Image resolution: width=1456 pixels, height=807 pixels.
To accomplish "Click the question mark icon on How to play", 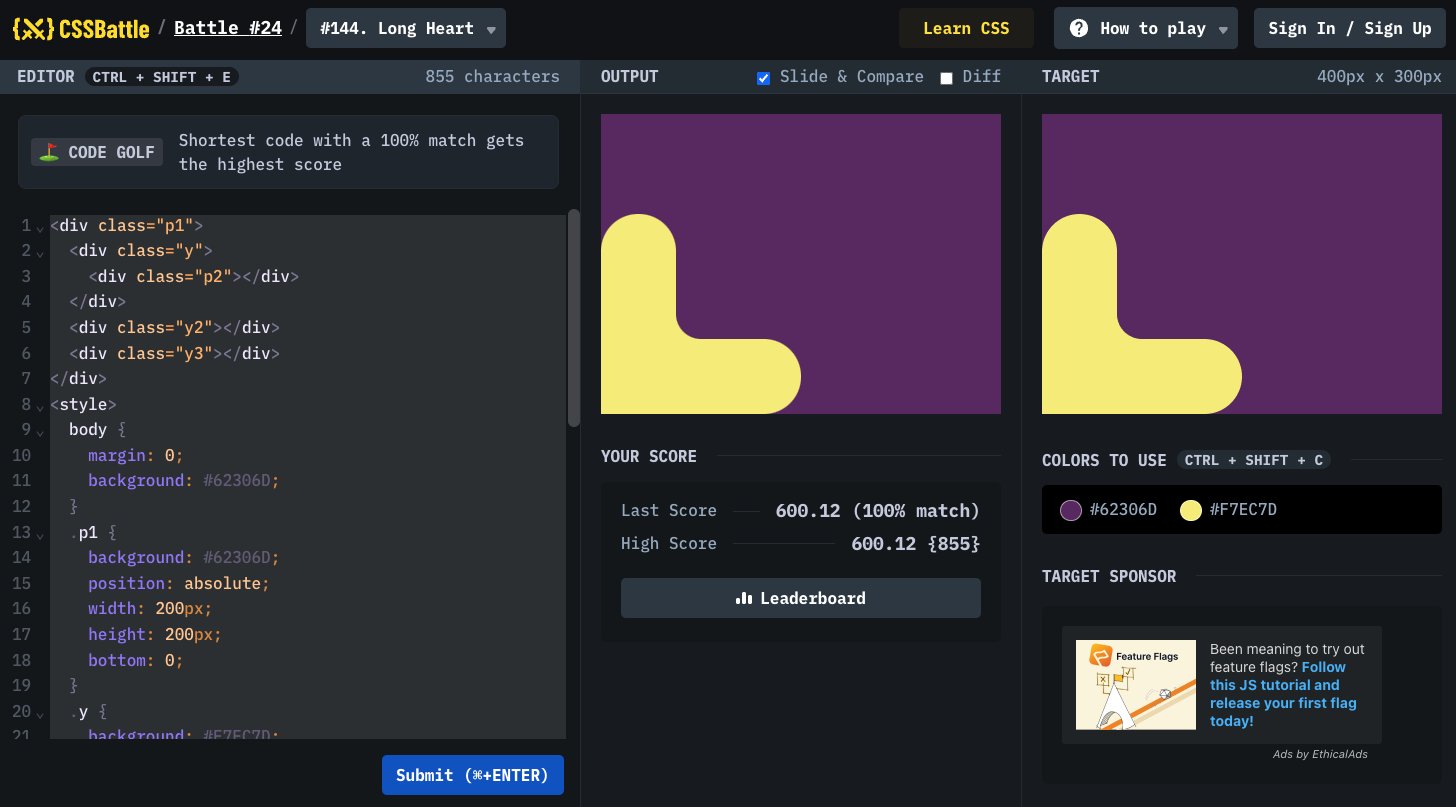I will [x=1079, y=28].
